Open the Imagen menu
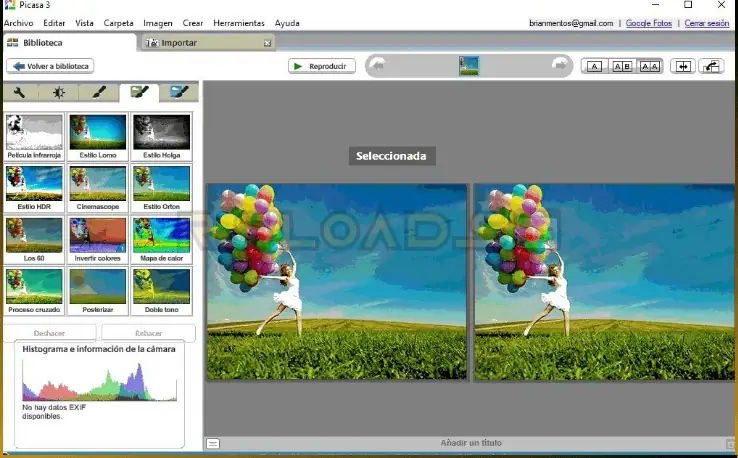 (x=158, y=23)
